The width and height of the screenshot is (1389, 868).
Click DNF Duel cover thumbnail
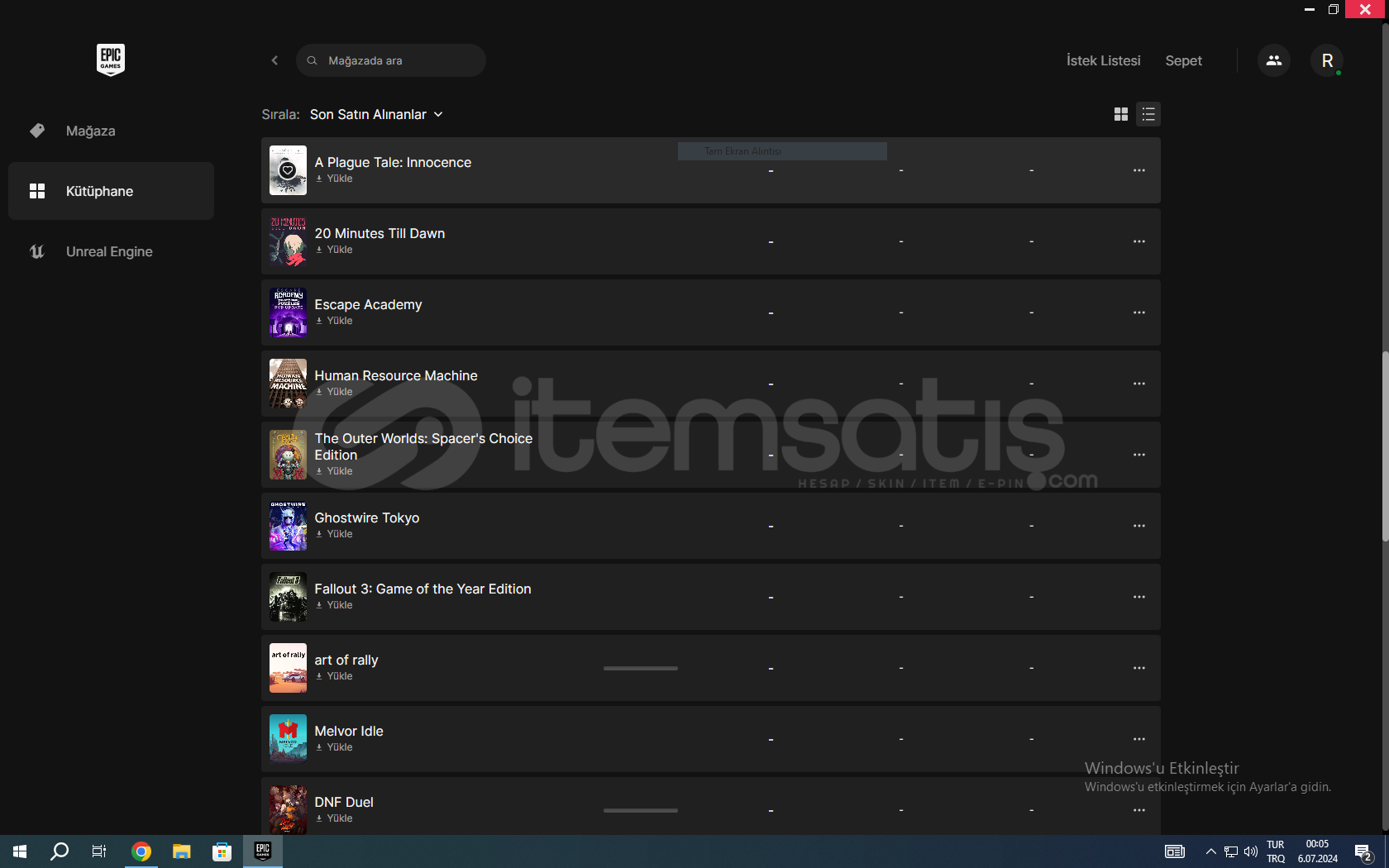288,810
